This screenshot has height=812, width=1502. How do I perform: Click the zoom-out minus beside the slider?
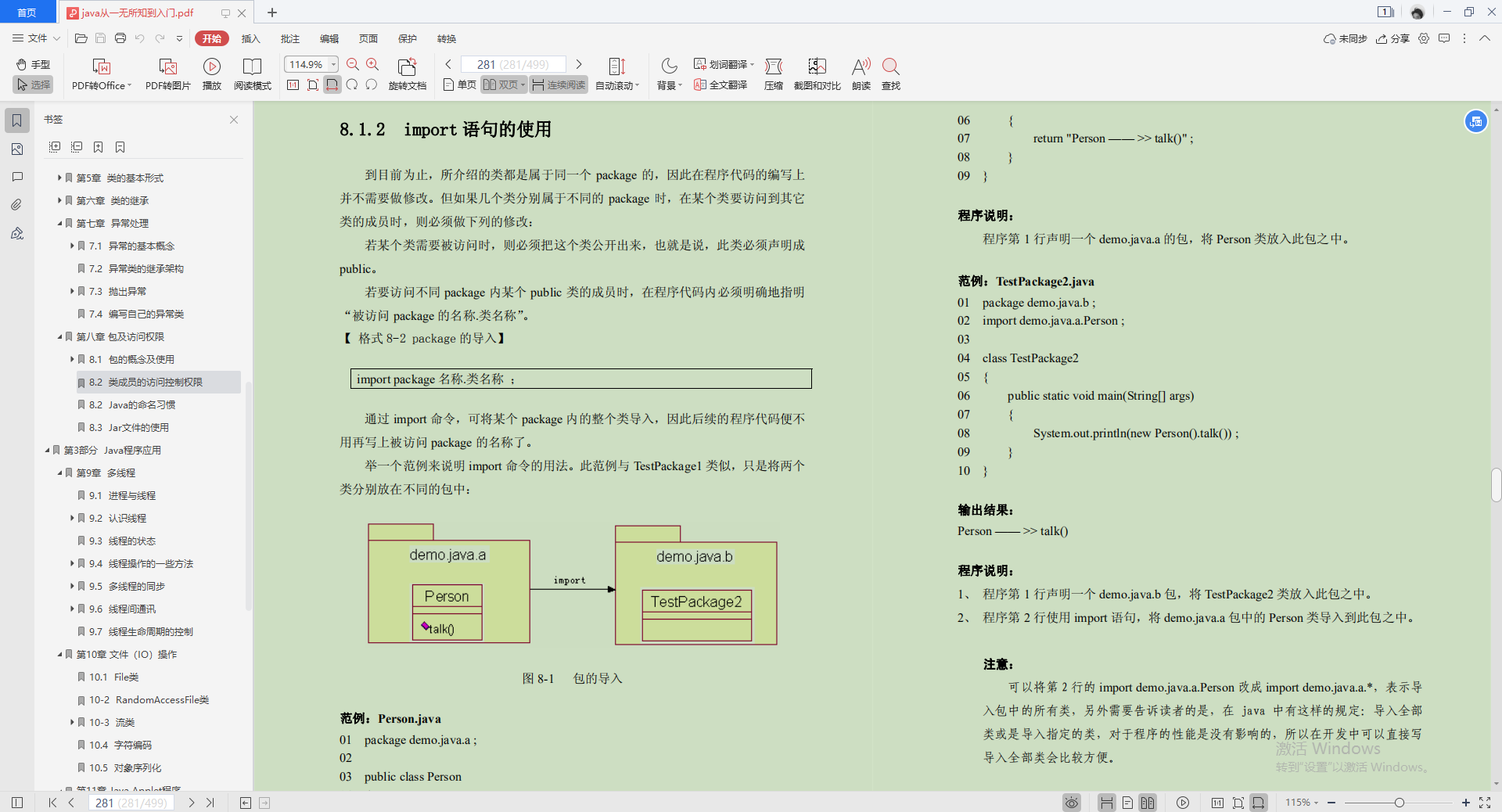click(1331, 803)
